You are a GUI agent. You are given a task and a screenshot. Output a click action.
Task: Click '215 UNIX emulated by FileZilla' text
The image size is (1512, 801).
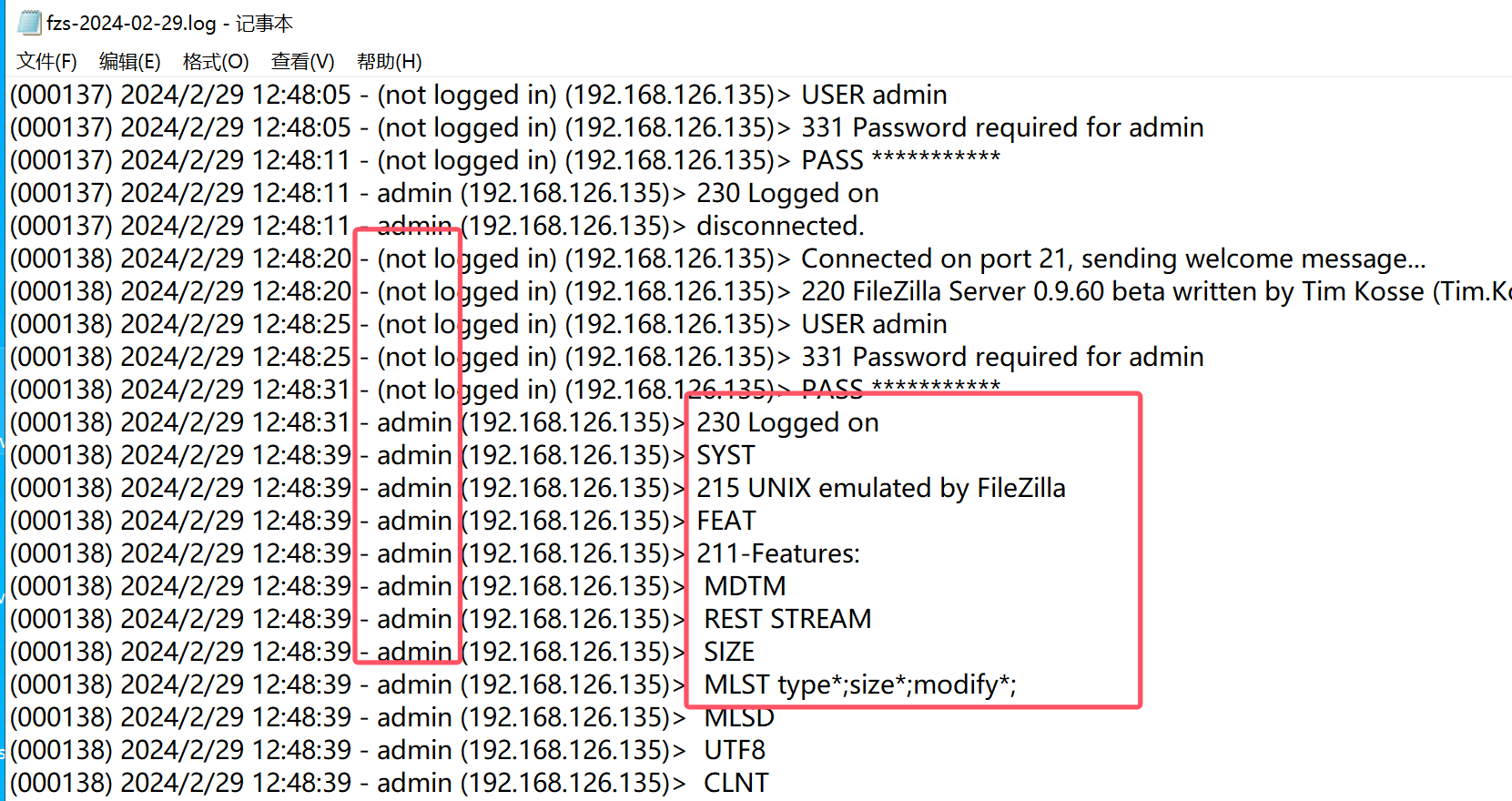(x=881, y=488)
